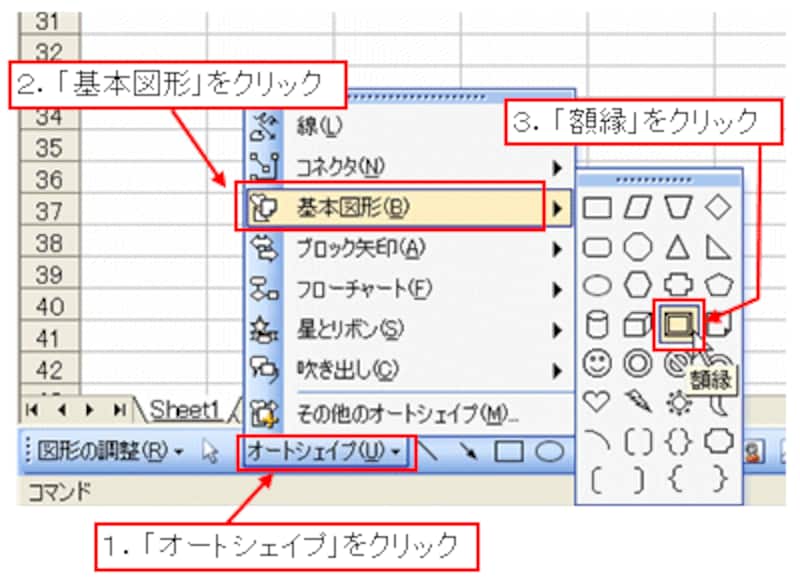Select the Right Brace shape
800x588 pixels.
pyautogui.click(x=719, y=480)
